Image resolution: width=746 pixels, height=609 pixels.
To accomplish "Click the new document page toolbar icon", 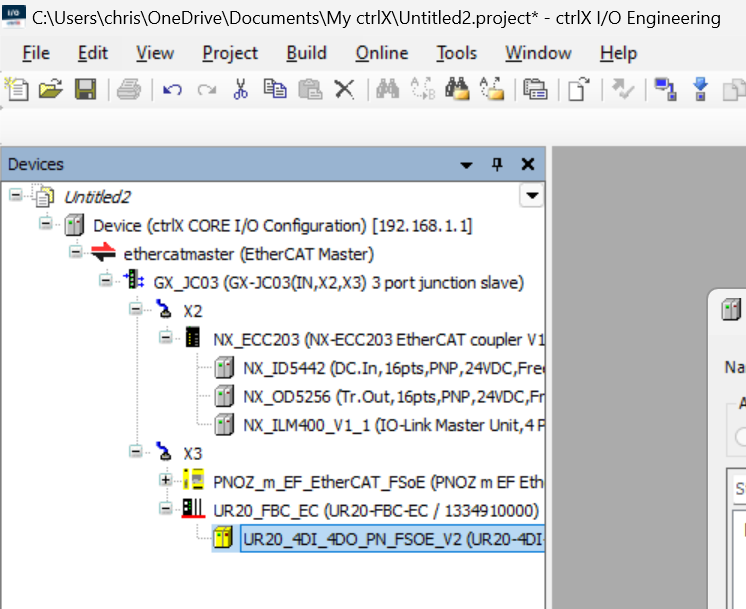I will 579,89.
